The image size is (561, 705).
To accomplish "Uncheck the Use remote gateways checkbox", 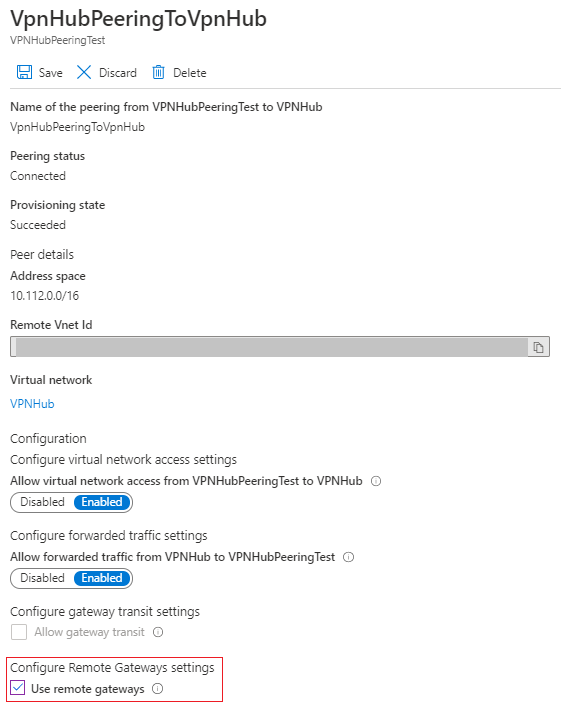I will tap(18, 688).
